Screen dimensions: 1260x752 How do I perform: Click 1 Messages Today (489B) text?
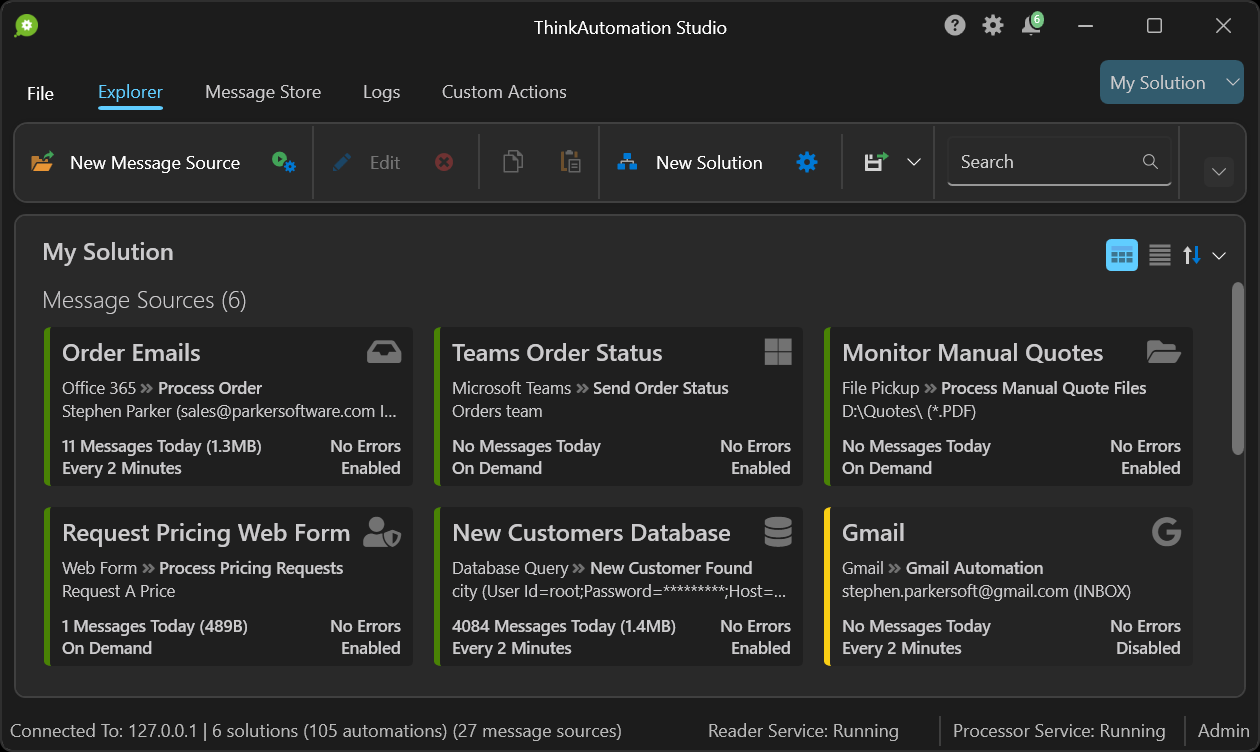tap(155, 626)
